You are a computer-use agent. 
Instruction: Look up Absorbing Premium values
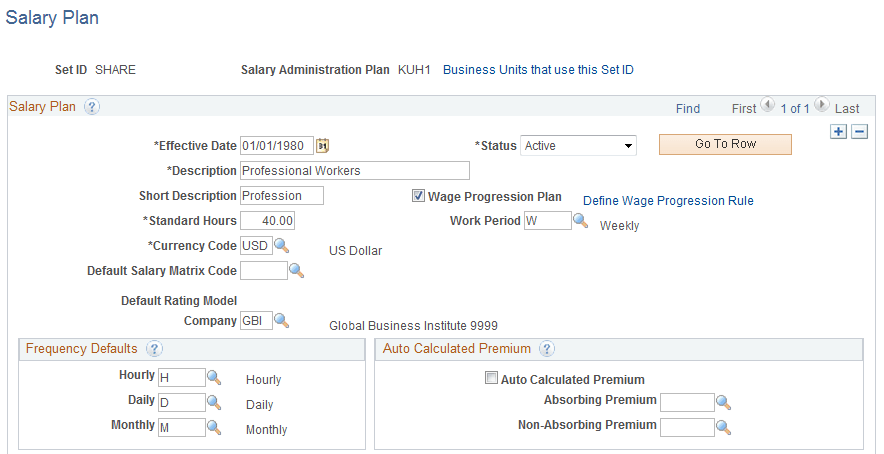[723, 403]
